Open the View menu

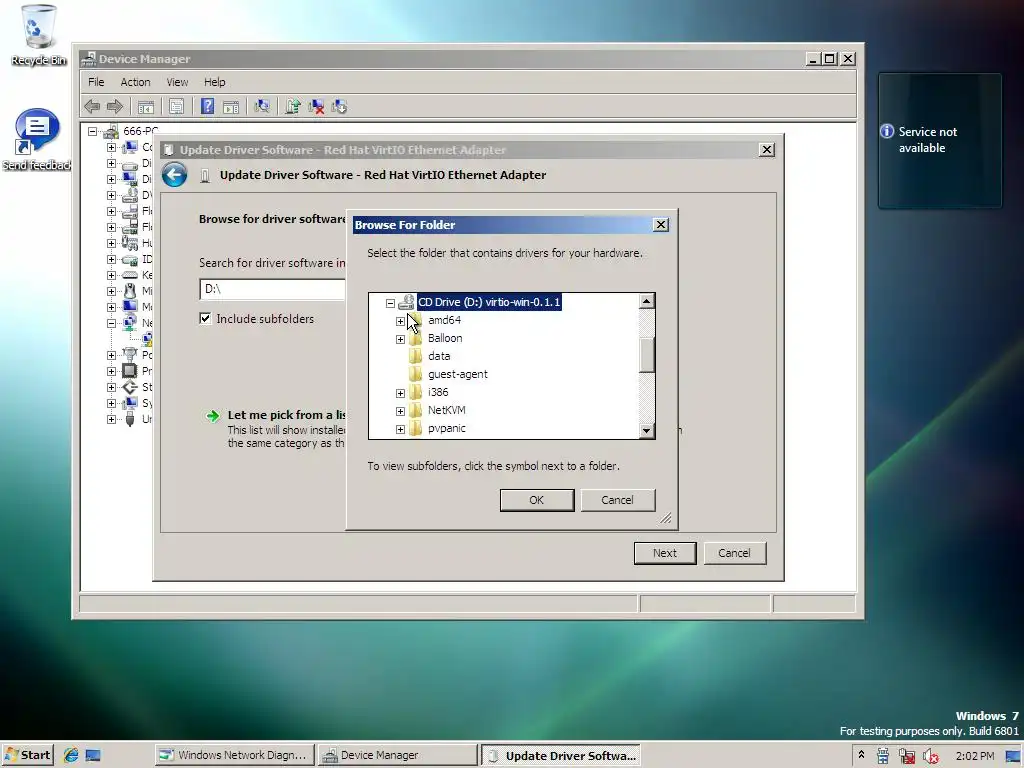[x=177, y=82]
